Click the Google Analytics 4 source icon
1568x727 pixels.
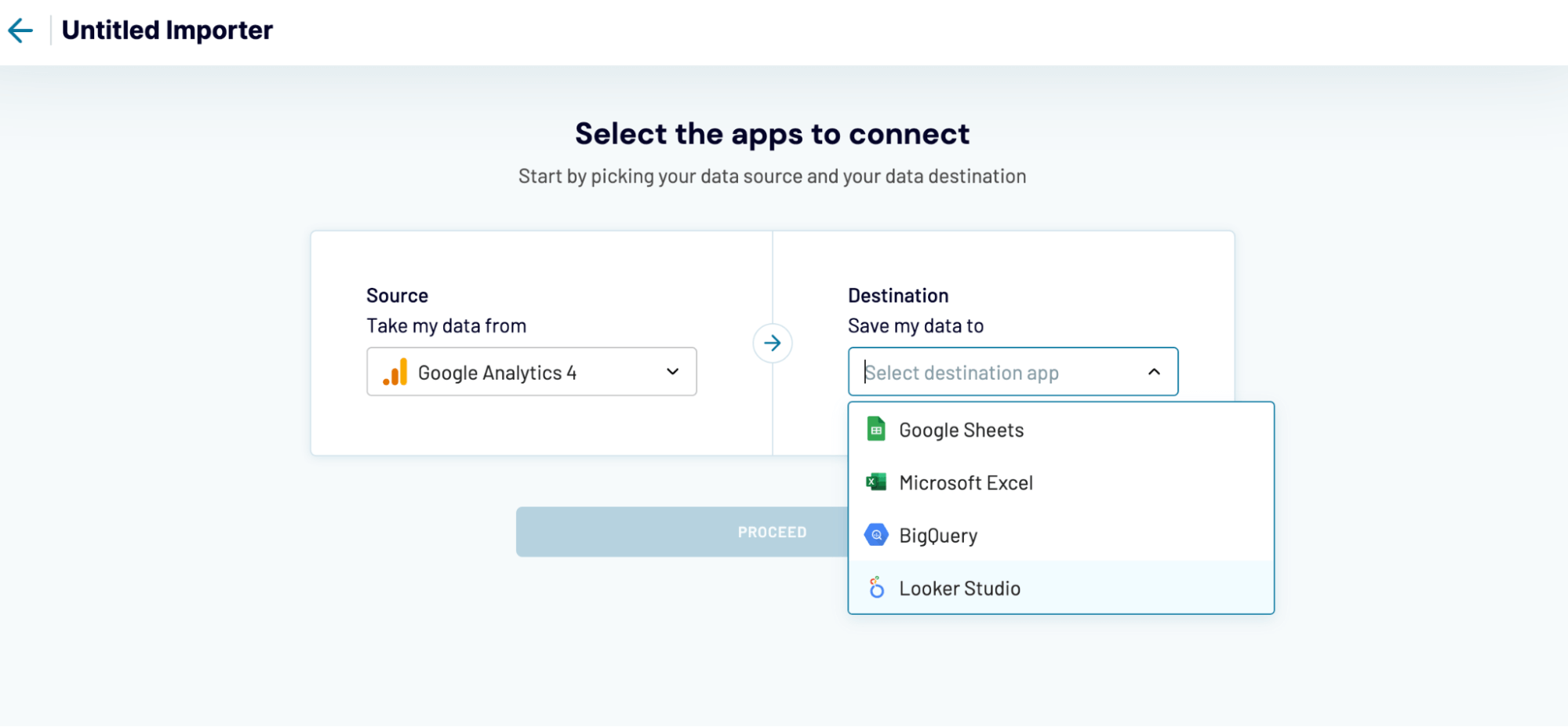pyautogui.click(x=395, y=372)
